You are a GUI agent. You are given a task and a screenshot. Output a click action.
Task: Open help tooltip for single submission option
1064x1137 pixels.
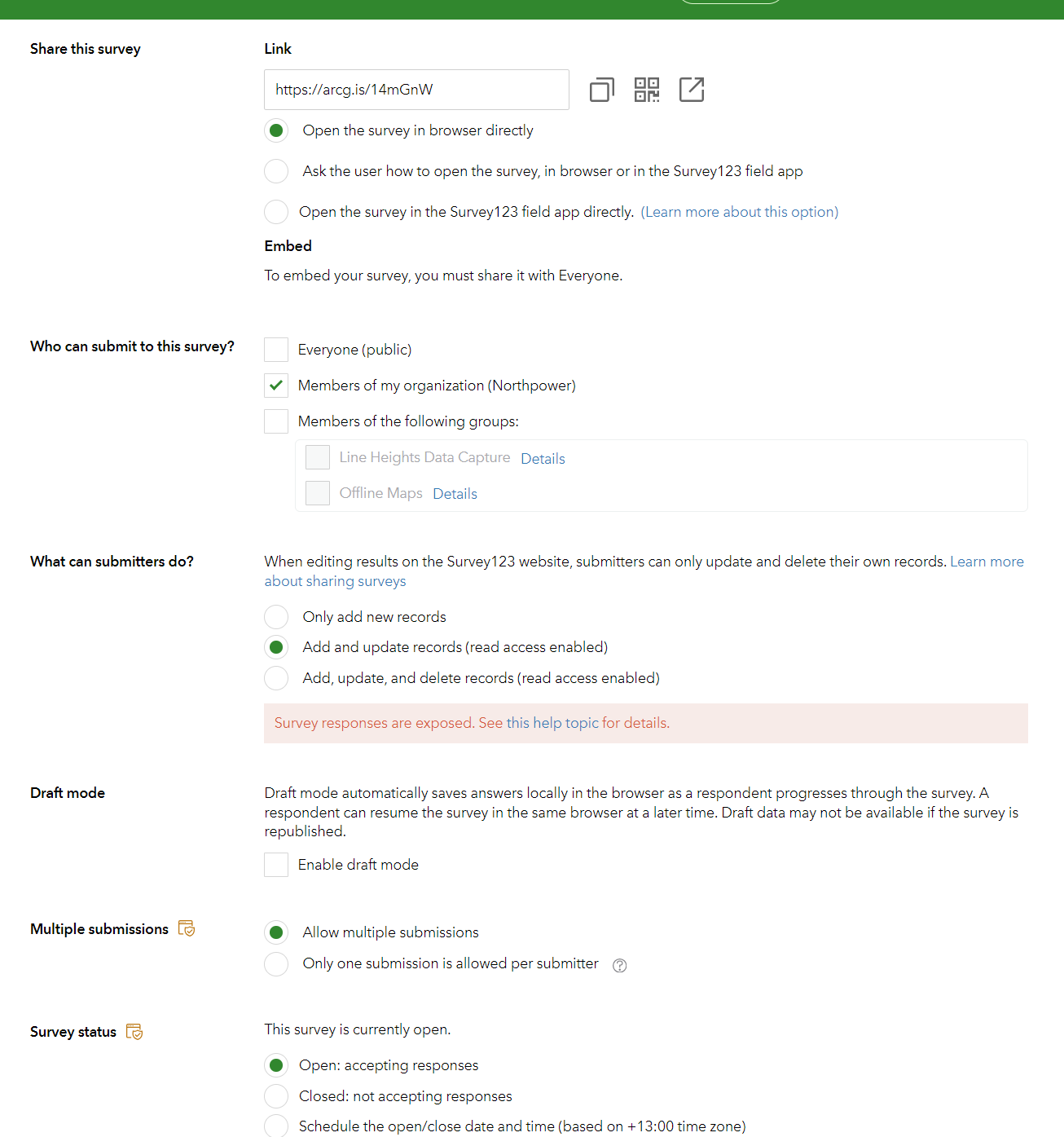click(x=620, y=965)
